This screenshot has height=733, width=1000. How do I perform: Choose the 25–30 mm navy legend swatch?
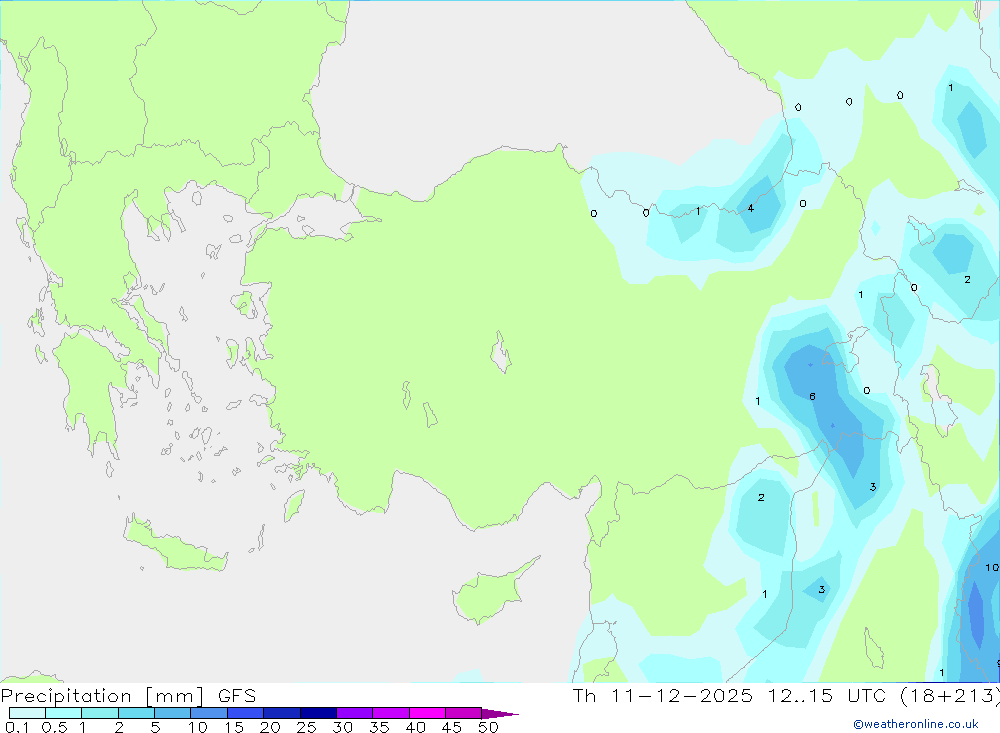coord(318,713)
